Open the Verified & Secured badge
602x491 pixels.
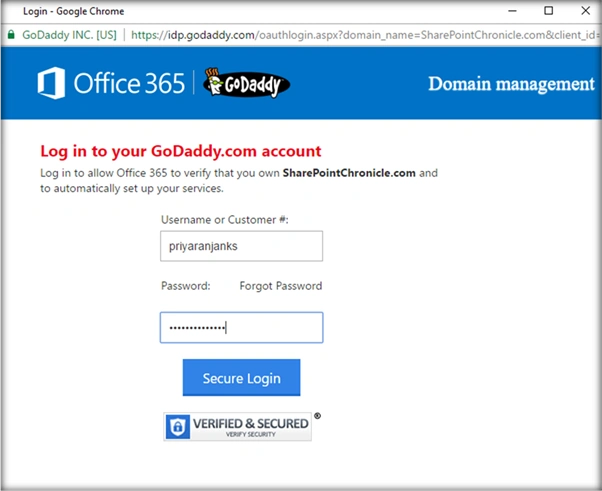[238, 427]
